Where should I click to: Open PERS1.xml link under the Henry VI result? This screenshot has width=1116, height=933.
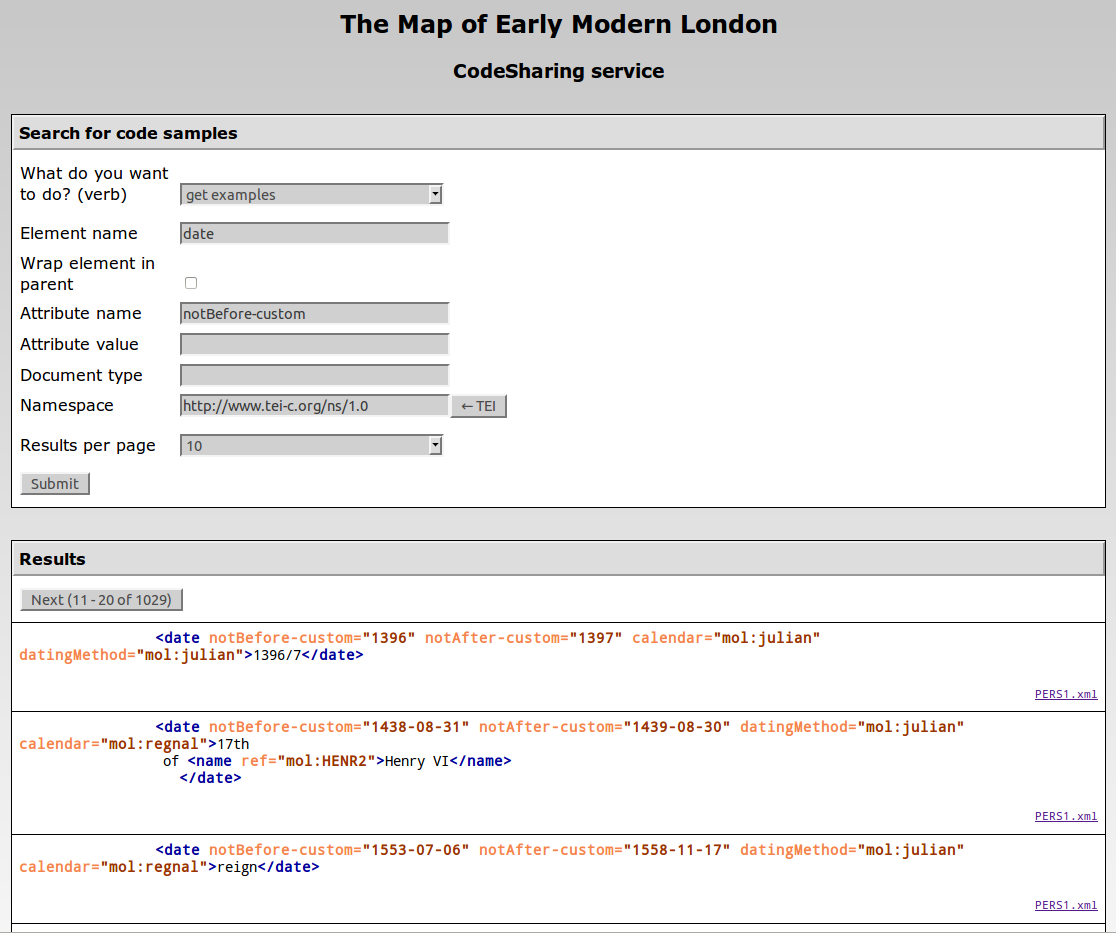(x=1065, y=816)
